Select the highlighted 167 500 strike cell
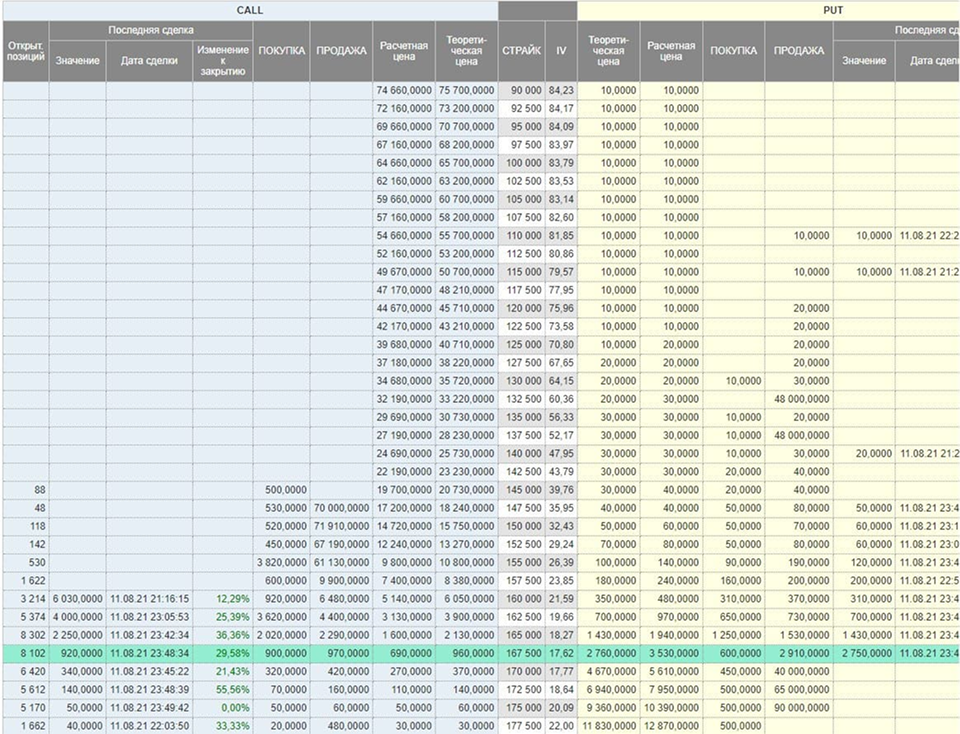The image size is (960, 734). [521, 652]
